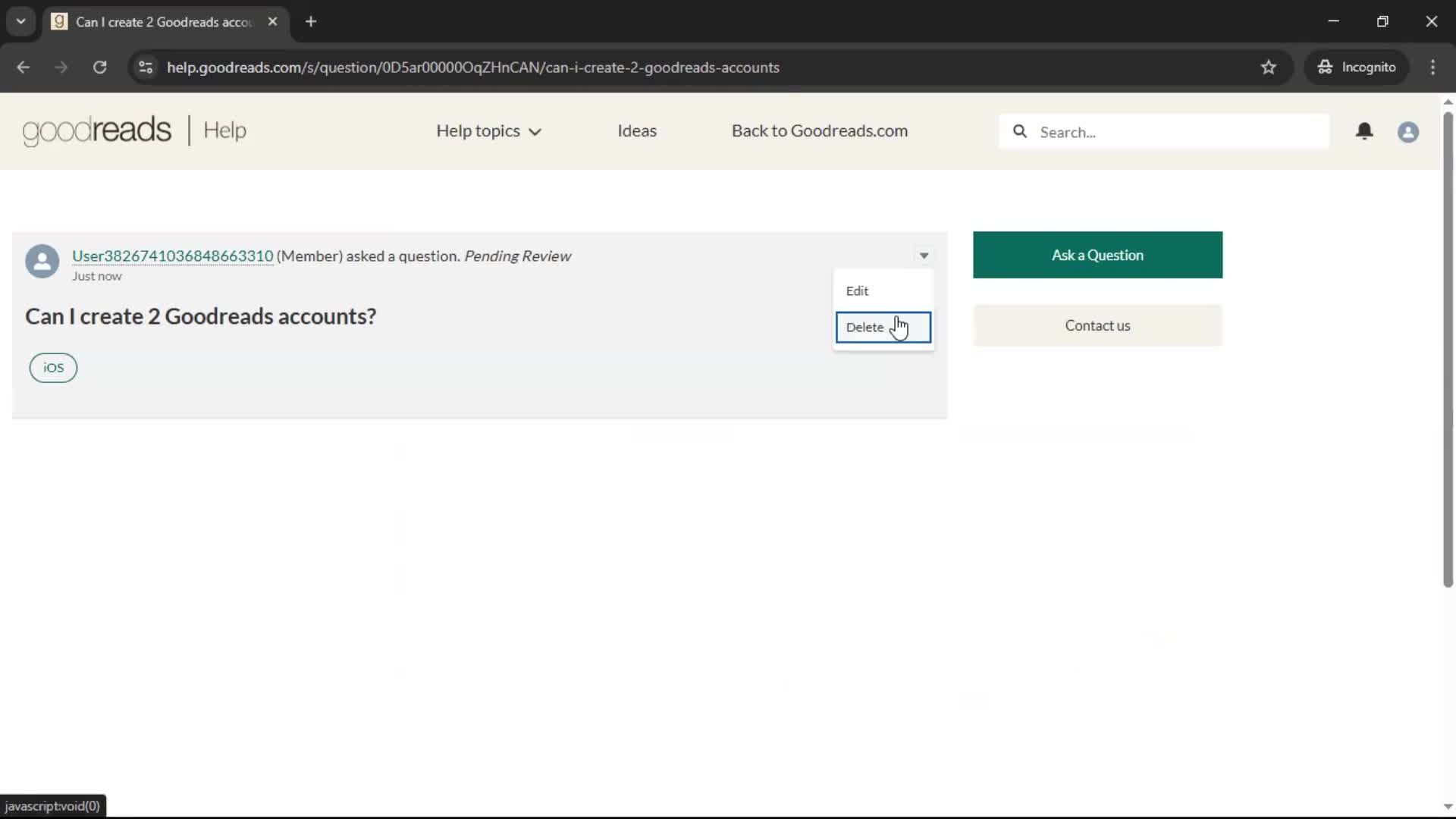Viewport: 1456px width, 819px height.
Task: Click the 'Pending Review' status text
Action: (x=517, y=256)
